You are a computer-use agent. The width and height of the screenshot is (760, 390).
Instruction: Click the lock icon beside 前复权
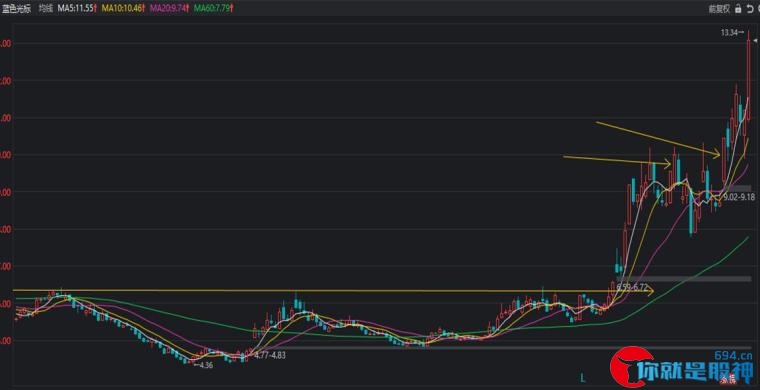(738, 8)
